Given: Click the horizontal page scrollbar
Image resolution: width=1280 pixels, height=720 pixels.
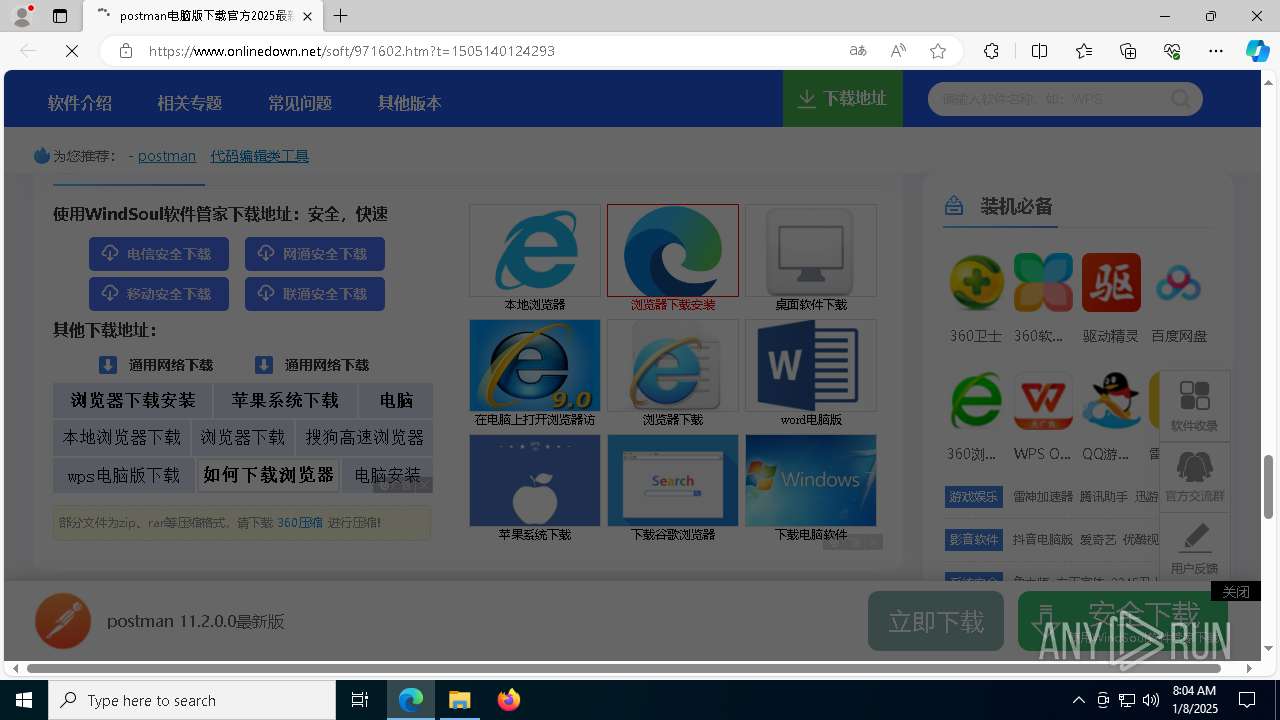Looking at the screenshot, I should [624, 668].
